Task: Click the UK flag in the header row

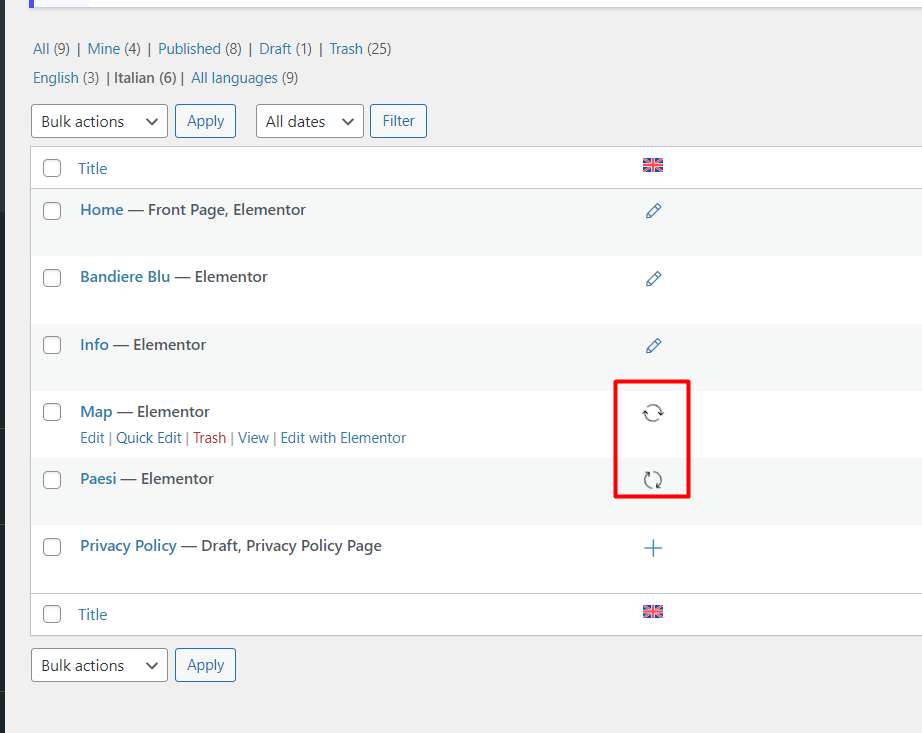Action: (653, 165)
